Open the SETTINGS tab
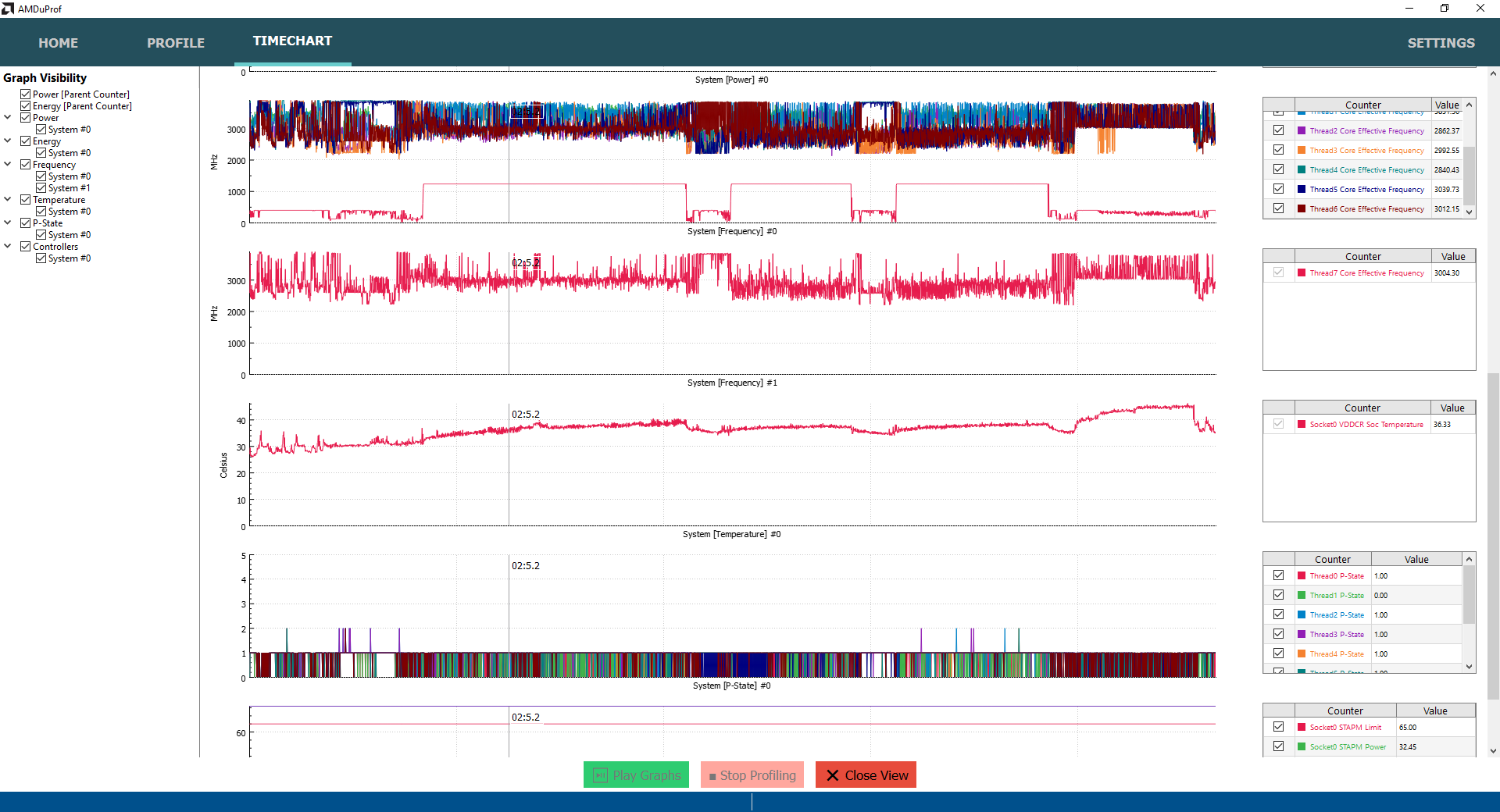The width and height of the screenshot is (1500, 812). 1441,43
